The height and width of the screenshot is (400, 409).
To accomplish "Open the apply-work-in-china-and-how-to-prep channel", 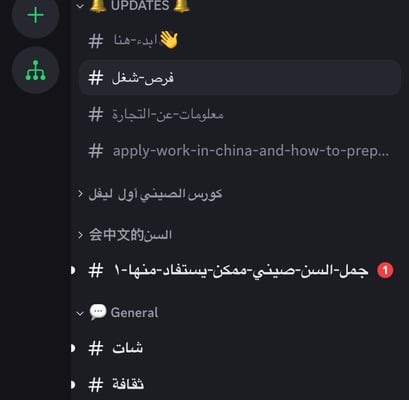I will [x=240, y=151].
